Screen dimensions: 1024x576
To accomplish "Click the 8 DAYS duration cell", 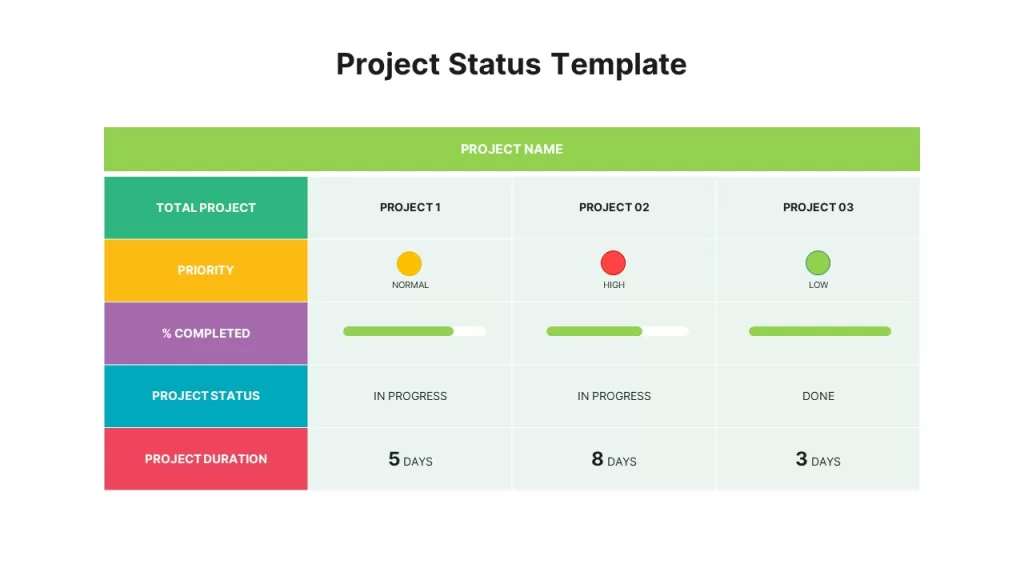I will coord(614,459).
